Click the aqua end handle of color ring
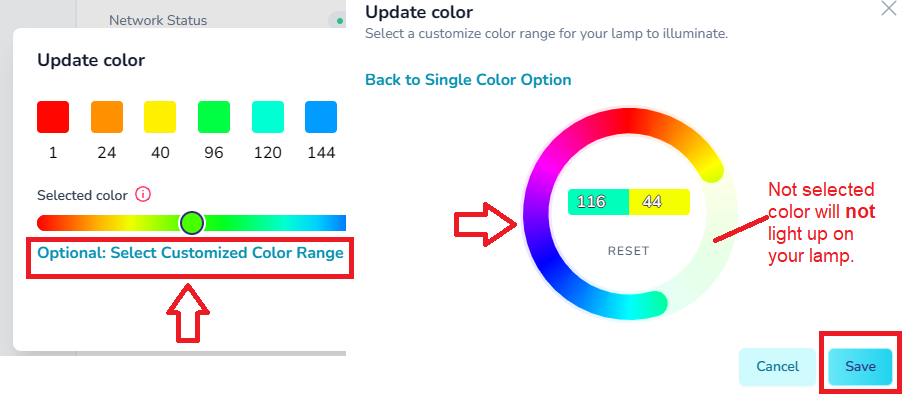This screenshot has width=907, height=397. point(655,303)
